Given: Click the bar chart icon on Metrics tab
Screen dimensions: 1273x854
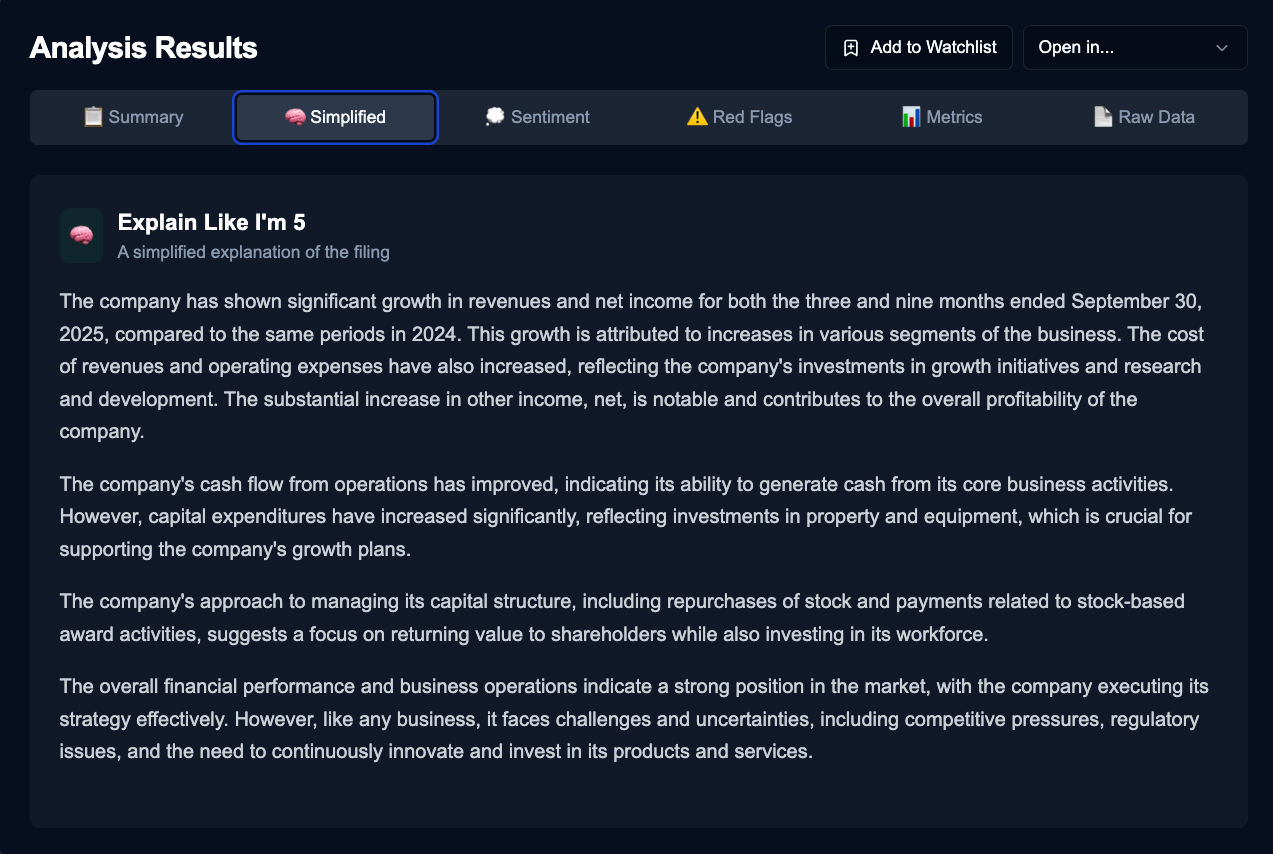Looking at the screenshot, I should [911, 117].
